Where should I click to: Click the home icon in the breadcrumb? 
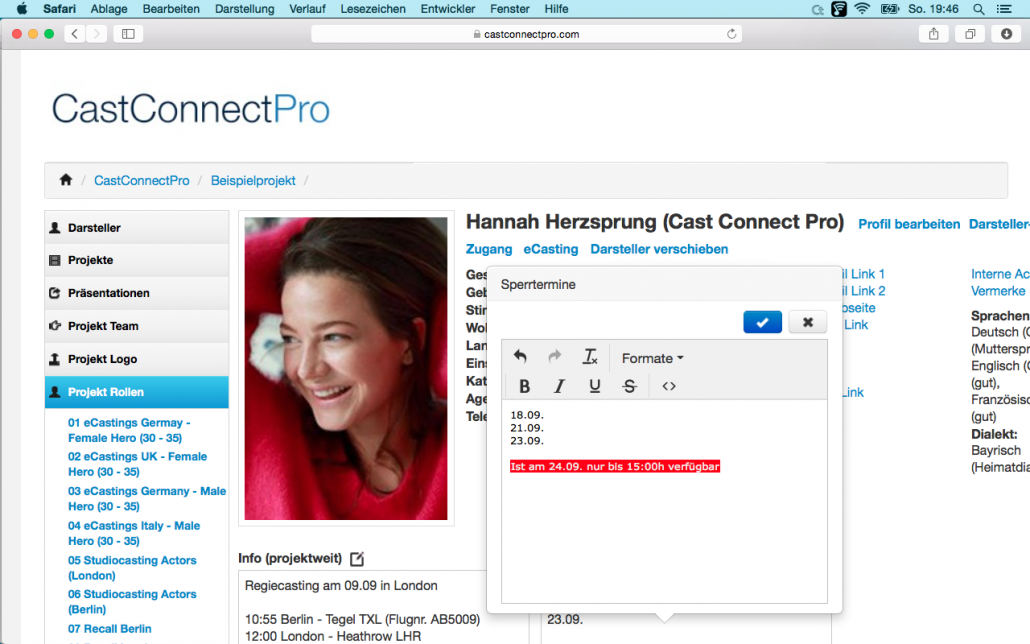(66, 179)
